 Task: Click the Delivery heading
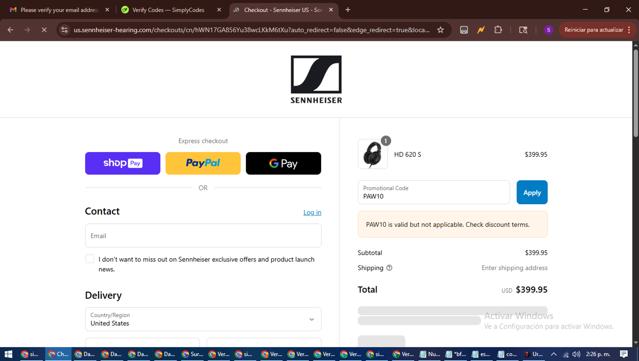pyautogui.click(x=103, y=295)
